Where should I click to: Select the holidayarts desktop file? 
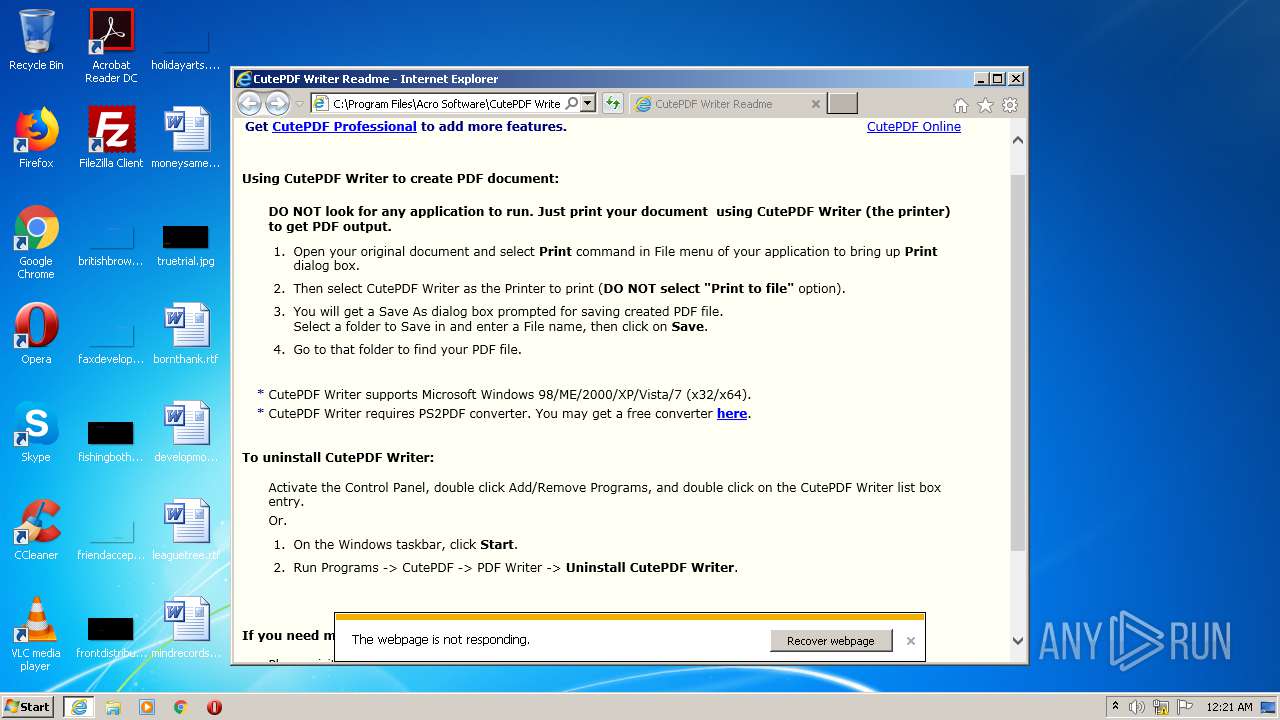pyautogui.click(x=185, y=45)
